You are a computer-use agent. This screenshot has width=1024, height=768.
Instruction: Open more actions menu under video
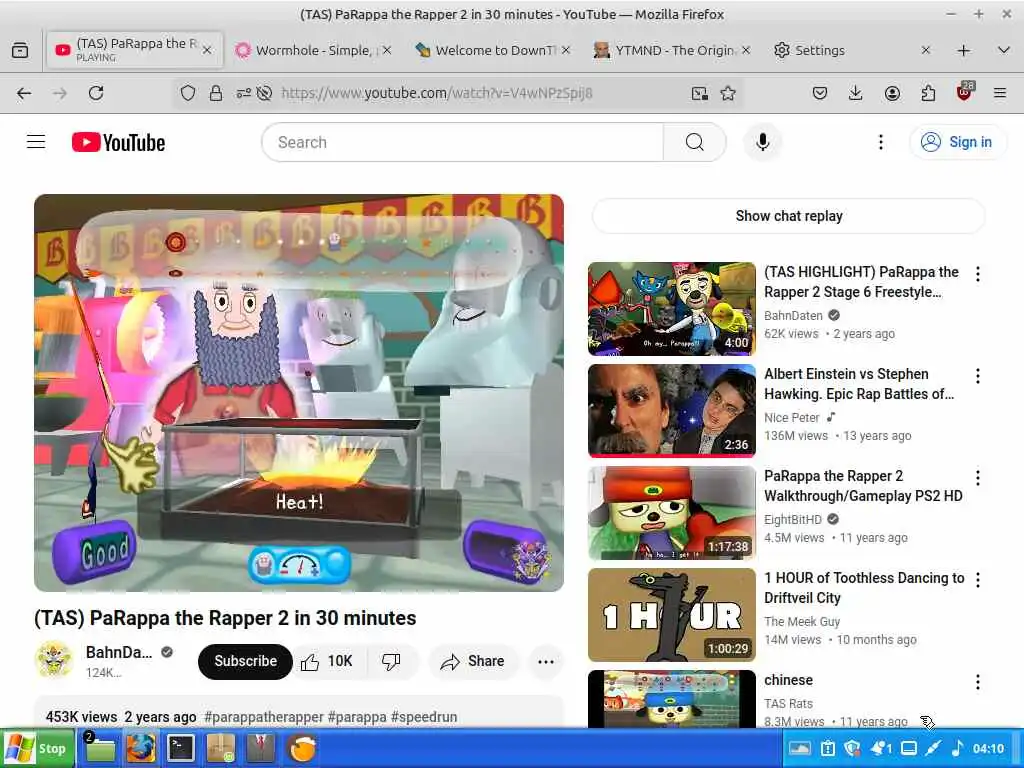tap(546, 662)
